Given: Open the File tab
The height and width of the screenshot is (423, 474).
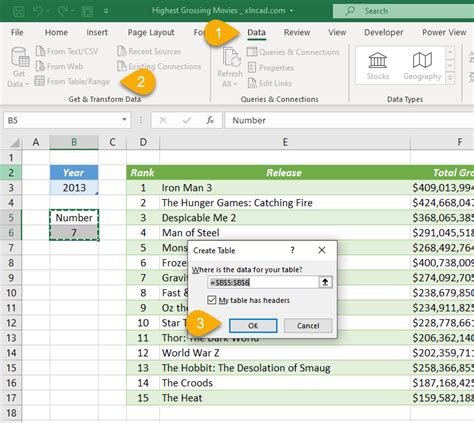Looking at the screenshot, I should click(17, 32).
